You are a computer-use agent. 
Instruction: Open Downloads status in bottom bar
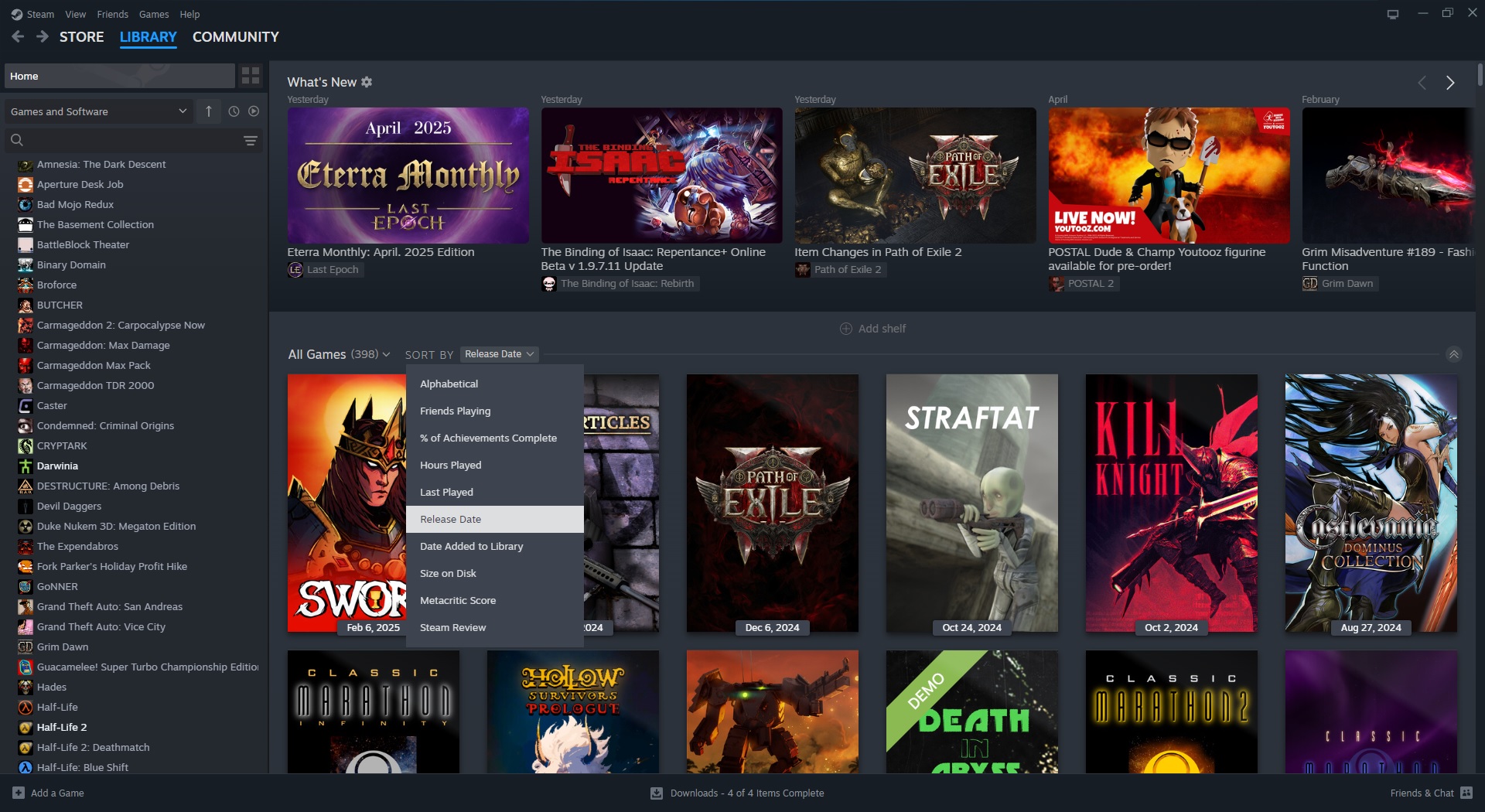(x=737, y=793)
